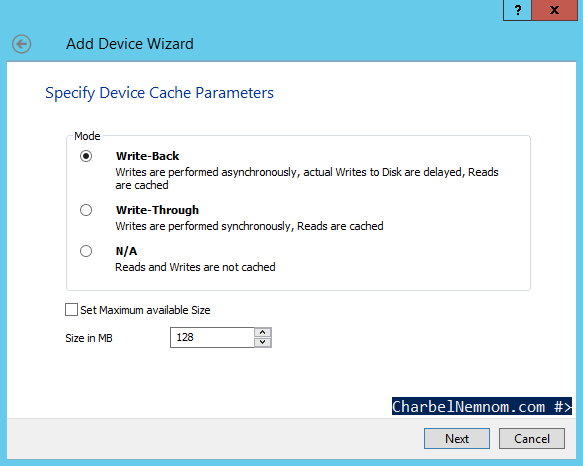
Task: Select the Write-Back cache mode
Action: (86, 156)
